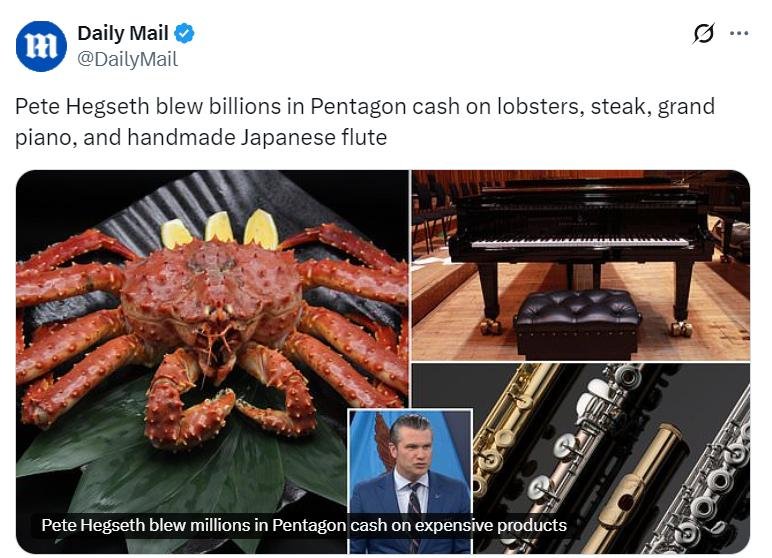
Task: Click the lemon slices on the crab photo
Action: pyautogui.click(x=220, y=229)
